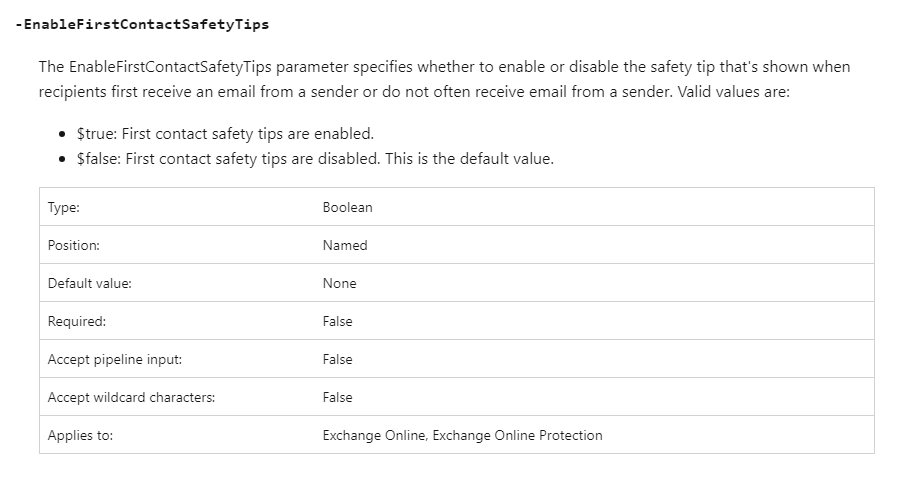Click the Applies to: label

(x=81, y=435)
